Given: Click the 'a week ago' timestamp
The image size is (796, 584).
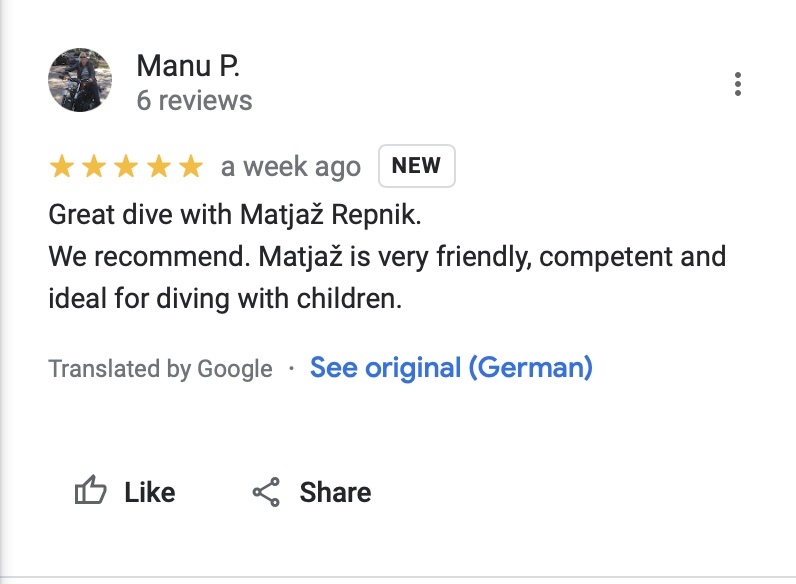Looking at the screenshot, I should coord(290,167).
